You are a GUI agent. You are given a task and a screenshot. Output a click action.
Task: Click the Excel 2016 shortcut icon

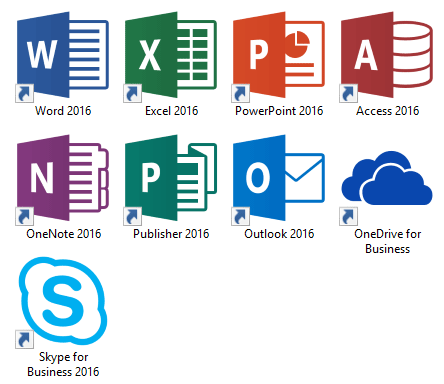pyautogui.click(x=170, y=55)
